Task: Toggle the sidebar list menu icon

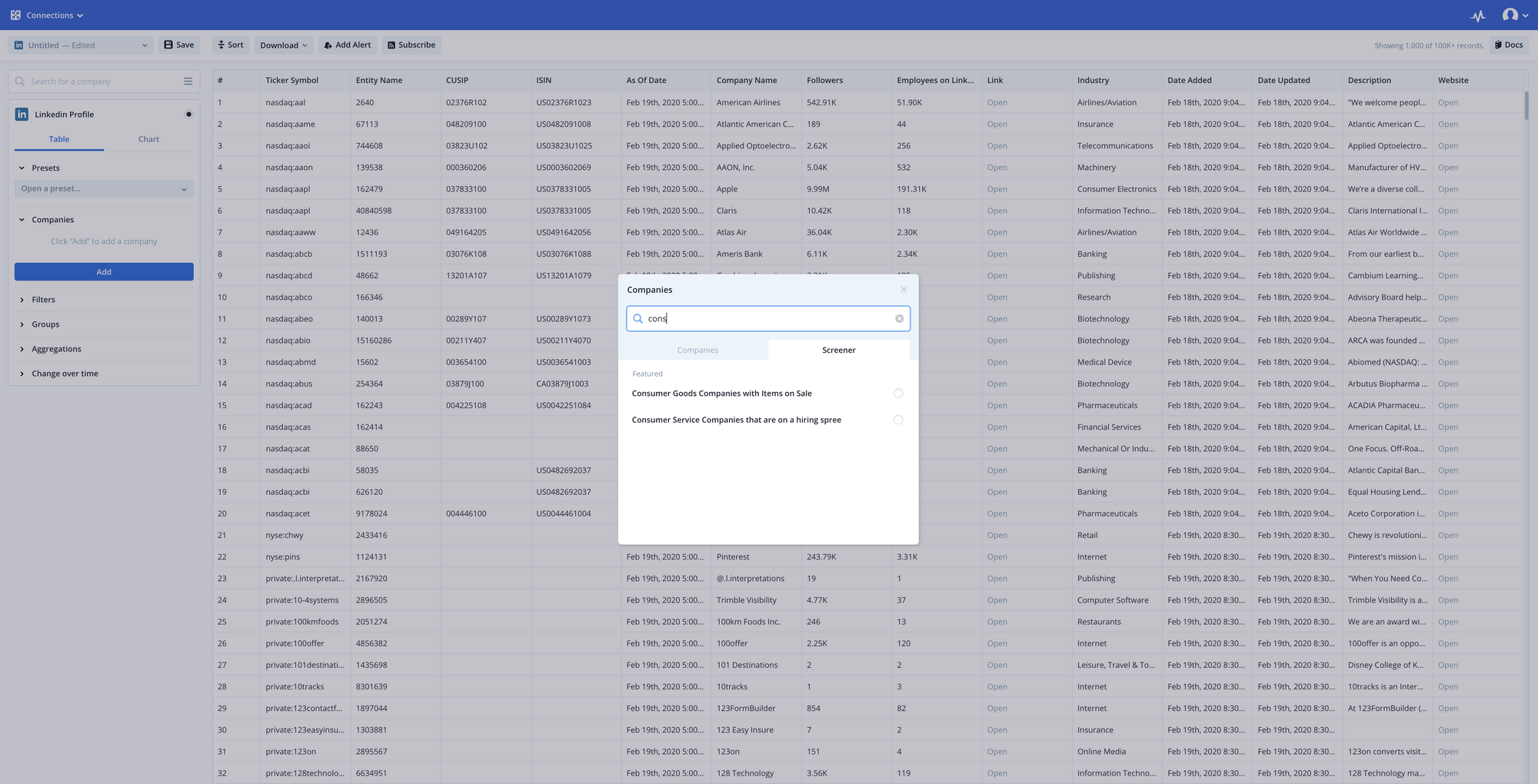Action: 188,81
